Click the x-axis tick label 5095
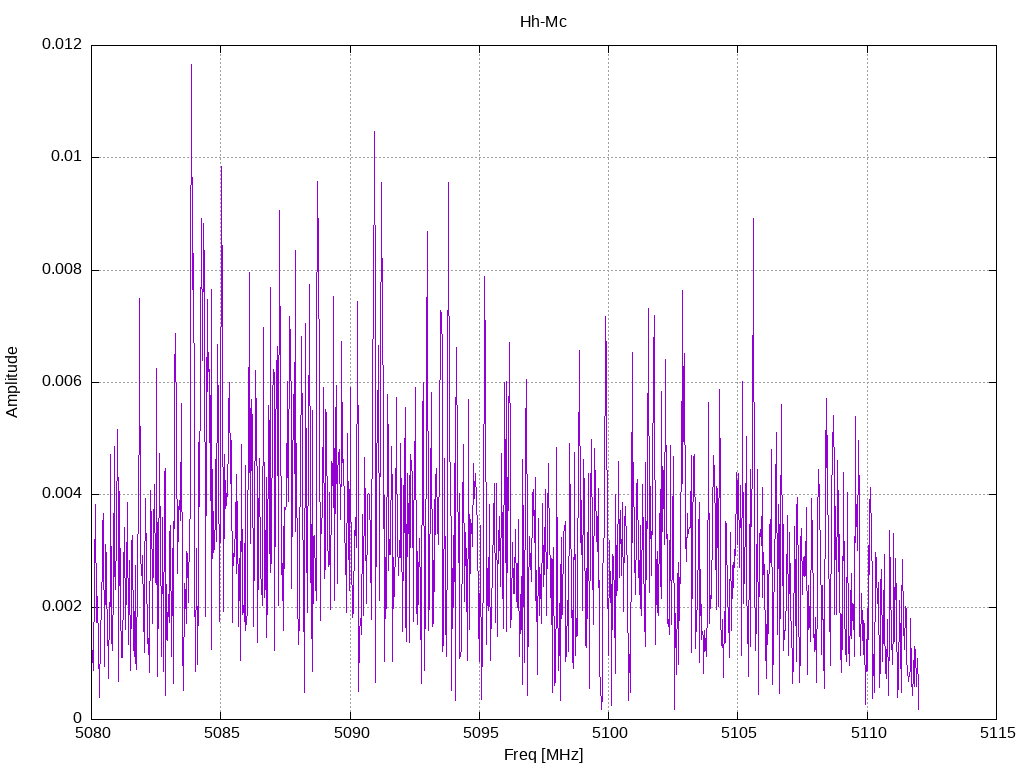1024x768 pixels. click(x=480, y=733)
